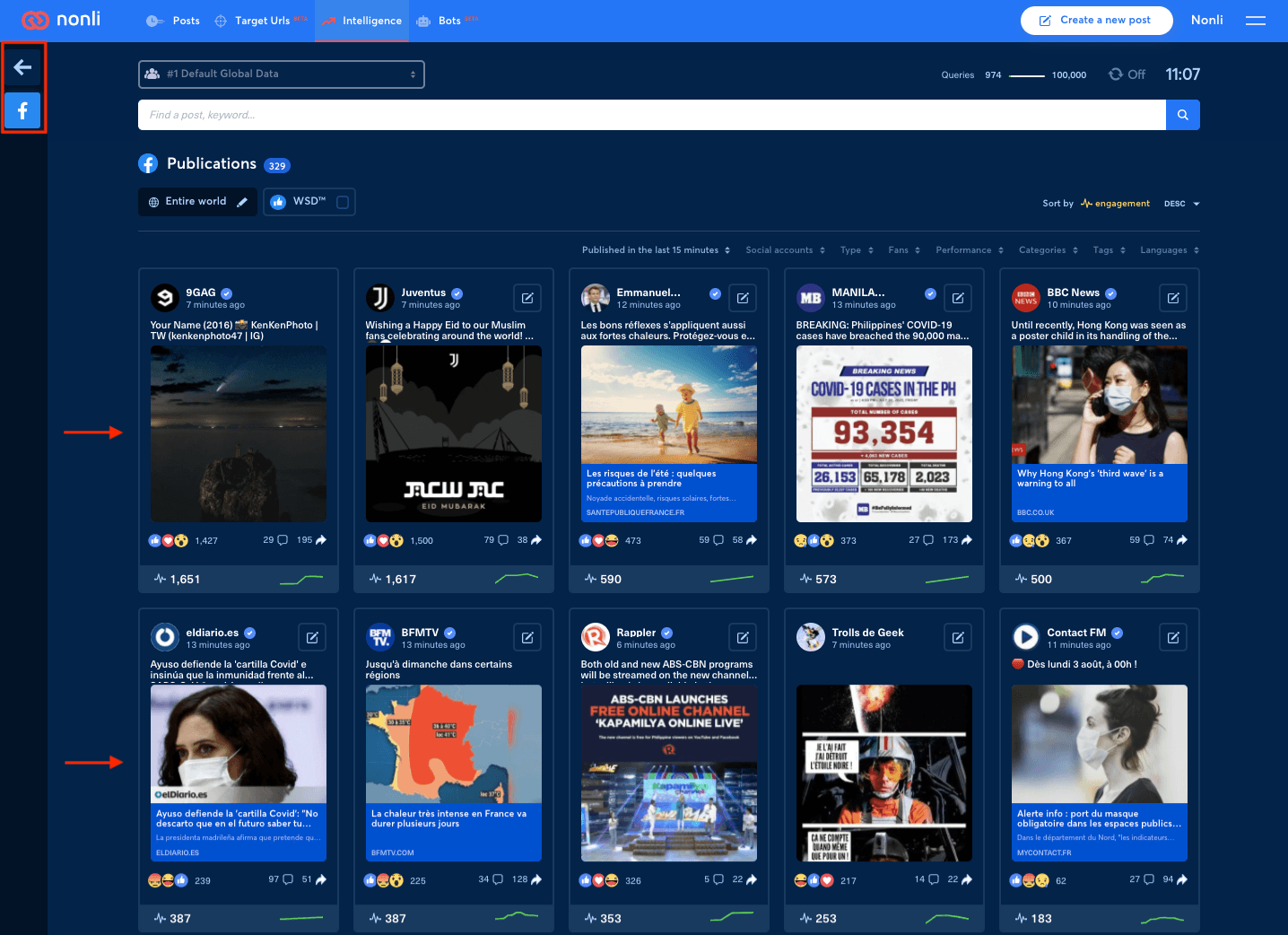Click the Queries usage progress bar

tap(1027, 76)
